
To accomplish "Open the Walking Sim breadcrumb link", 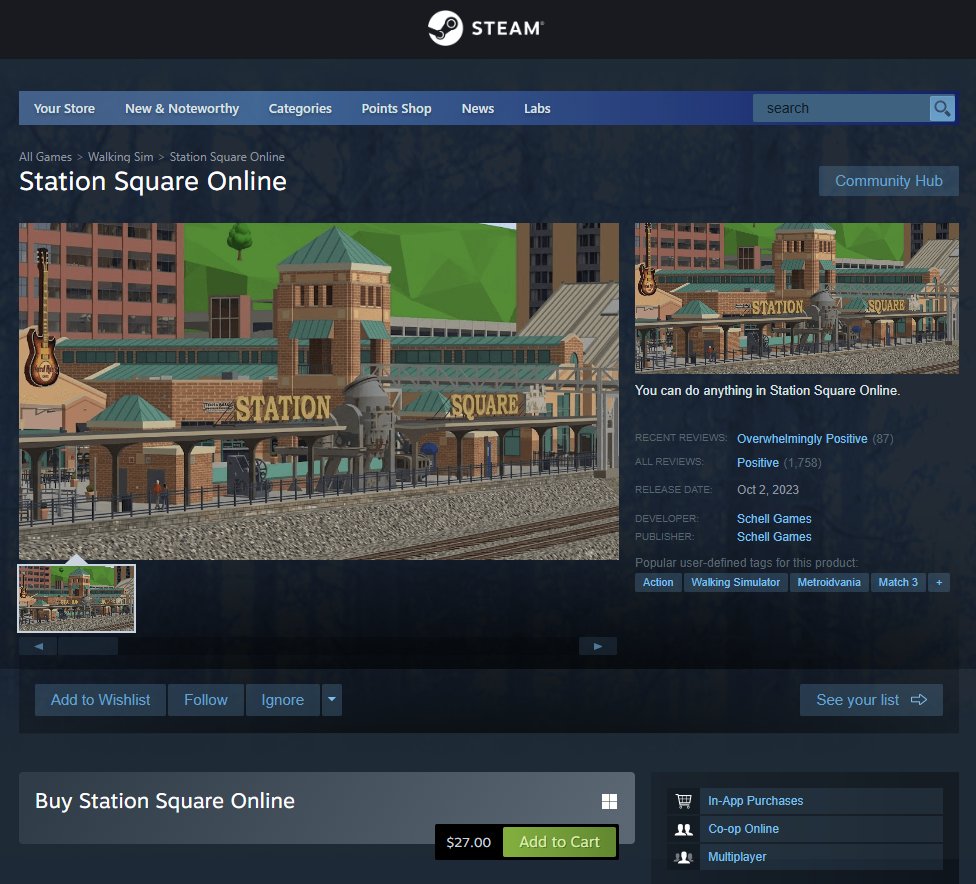I will pyautogui.click(x=121, y=157).
